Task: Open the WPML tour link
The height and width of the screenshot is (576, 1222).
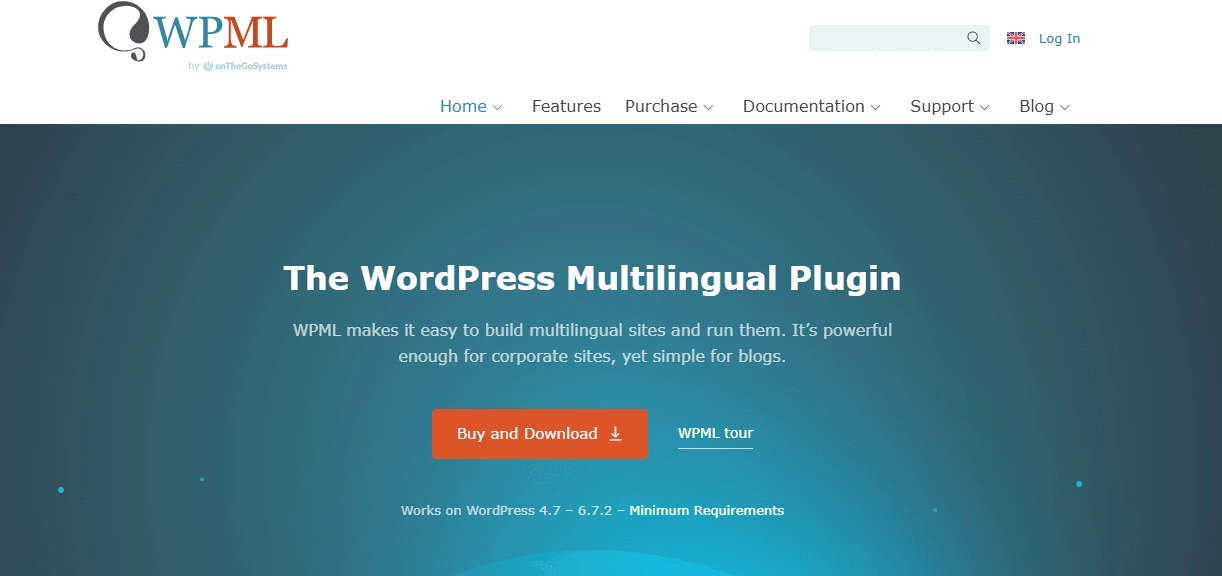Action: click(x=715, y=433)
